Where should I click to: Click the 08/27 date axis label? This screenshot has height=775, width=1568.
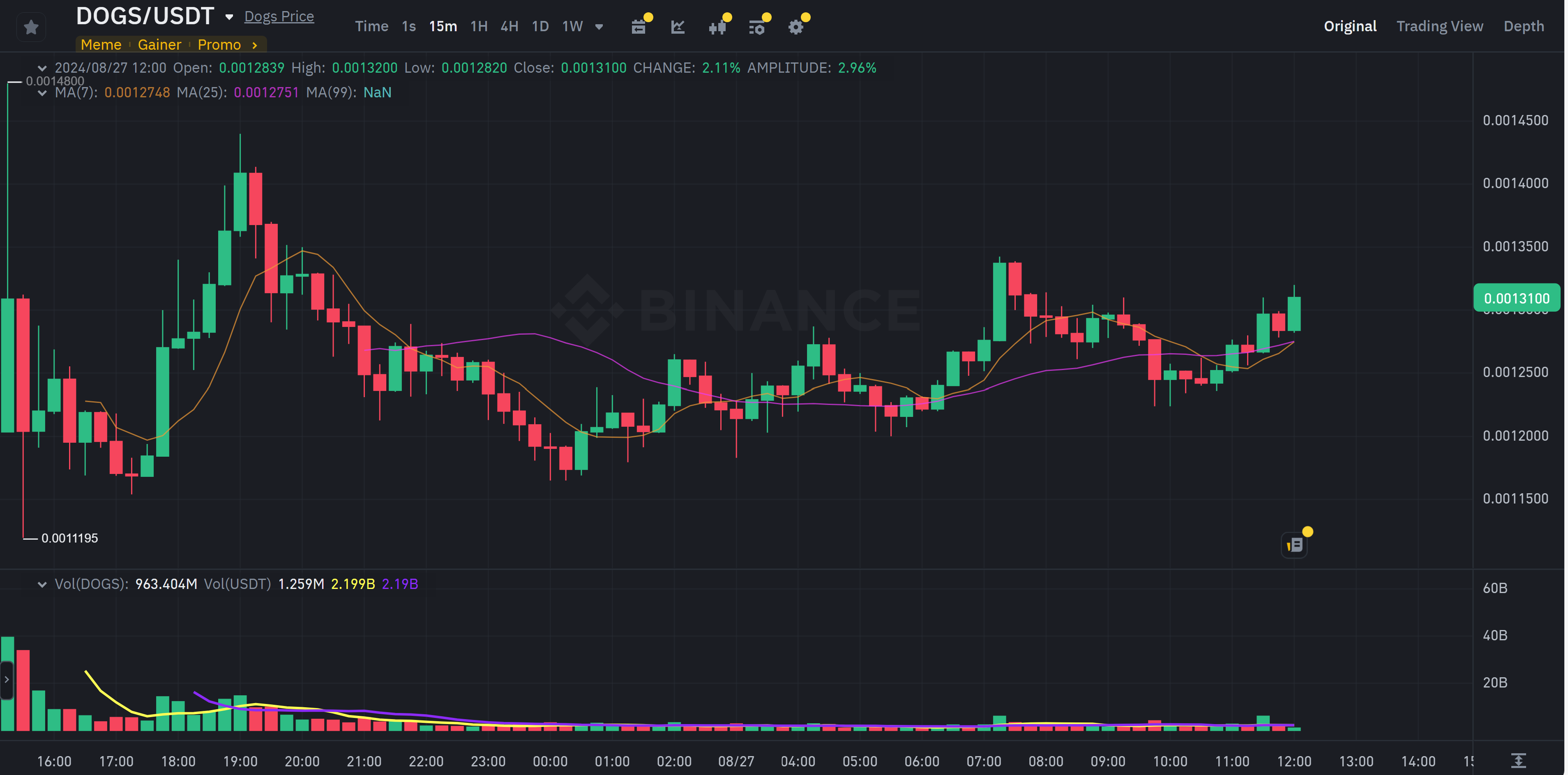736,761
